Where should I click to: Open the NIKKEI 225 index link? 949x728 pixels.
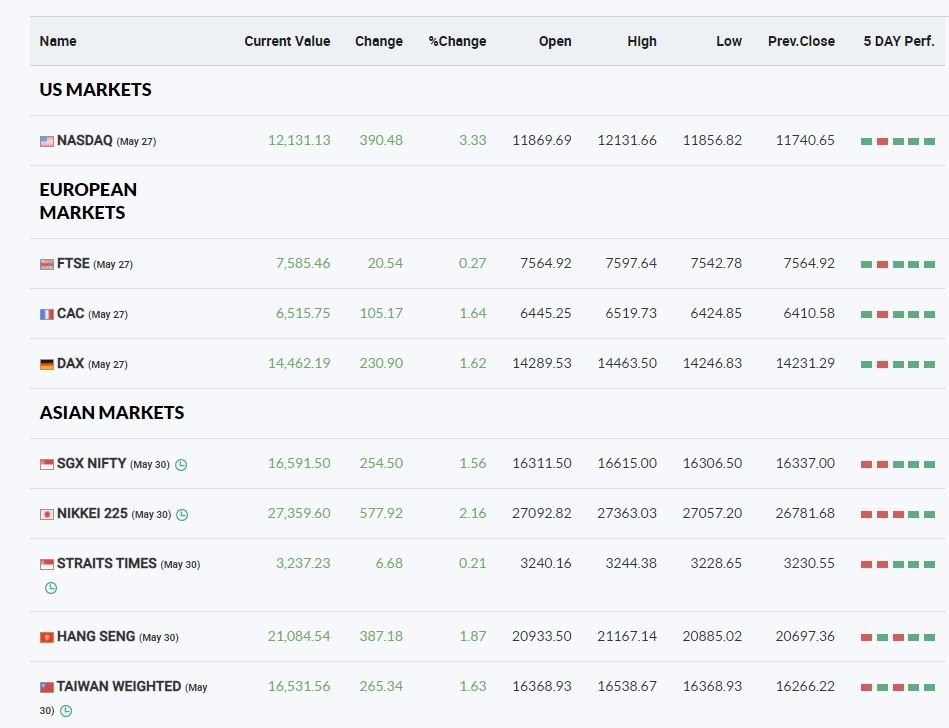[92, 513]
